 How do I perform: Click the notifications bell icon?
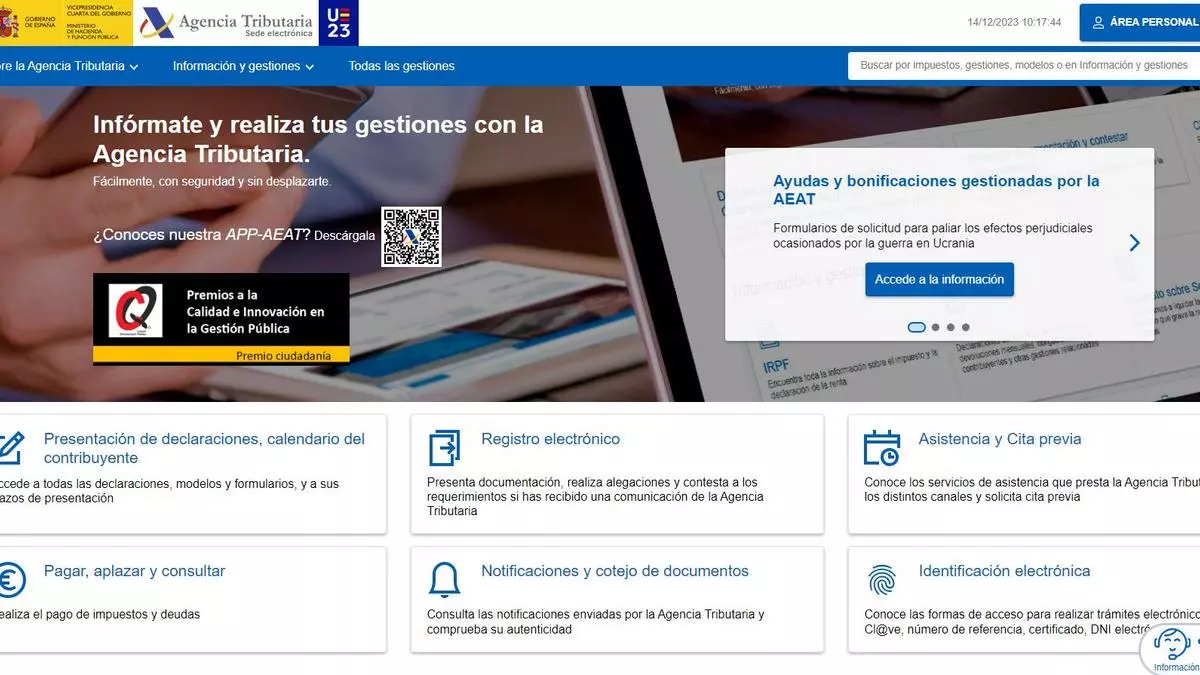(x=444, y=580)
